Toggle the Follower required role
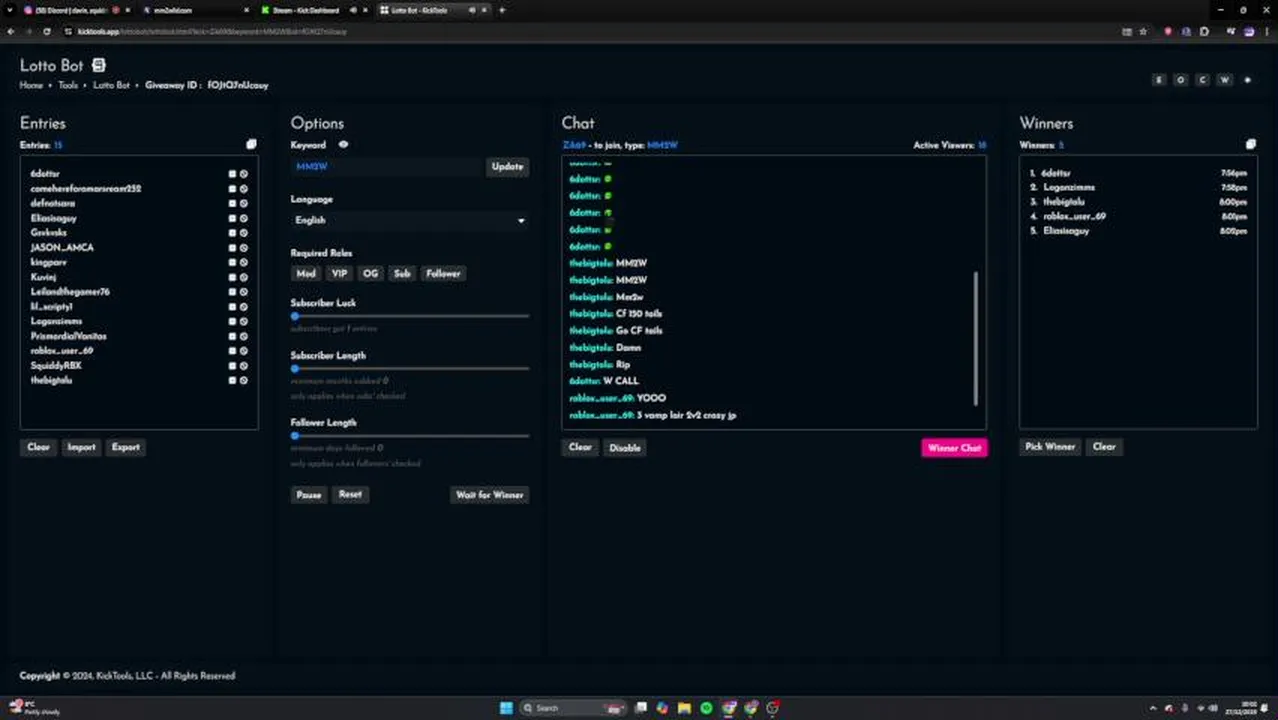This screenshot has width=1278, height=720. pos(443,273)
